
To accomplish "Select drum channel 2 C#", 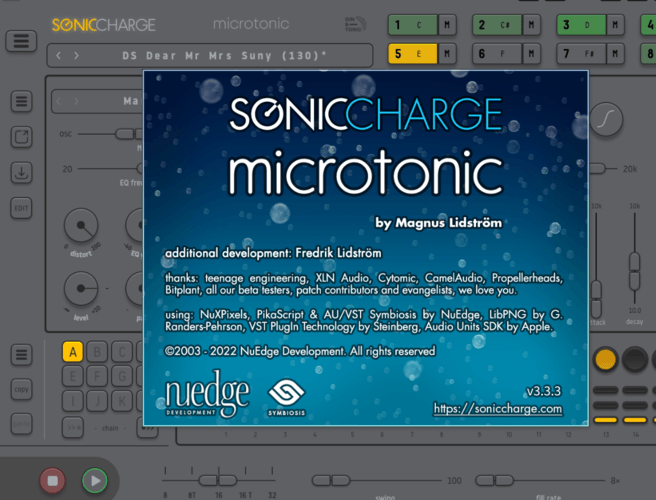I will (497, 25).
